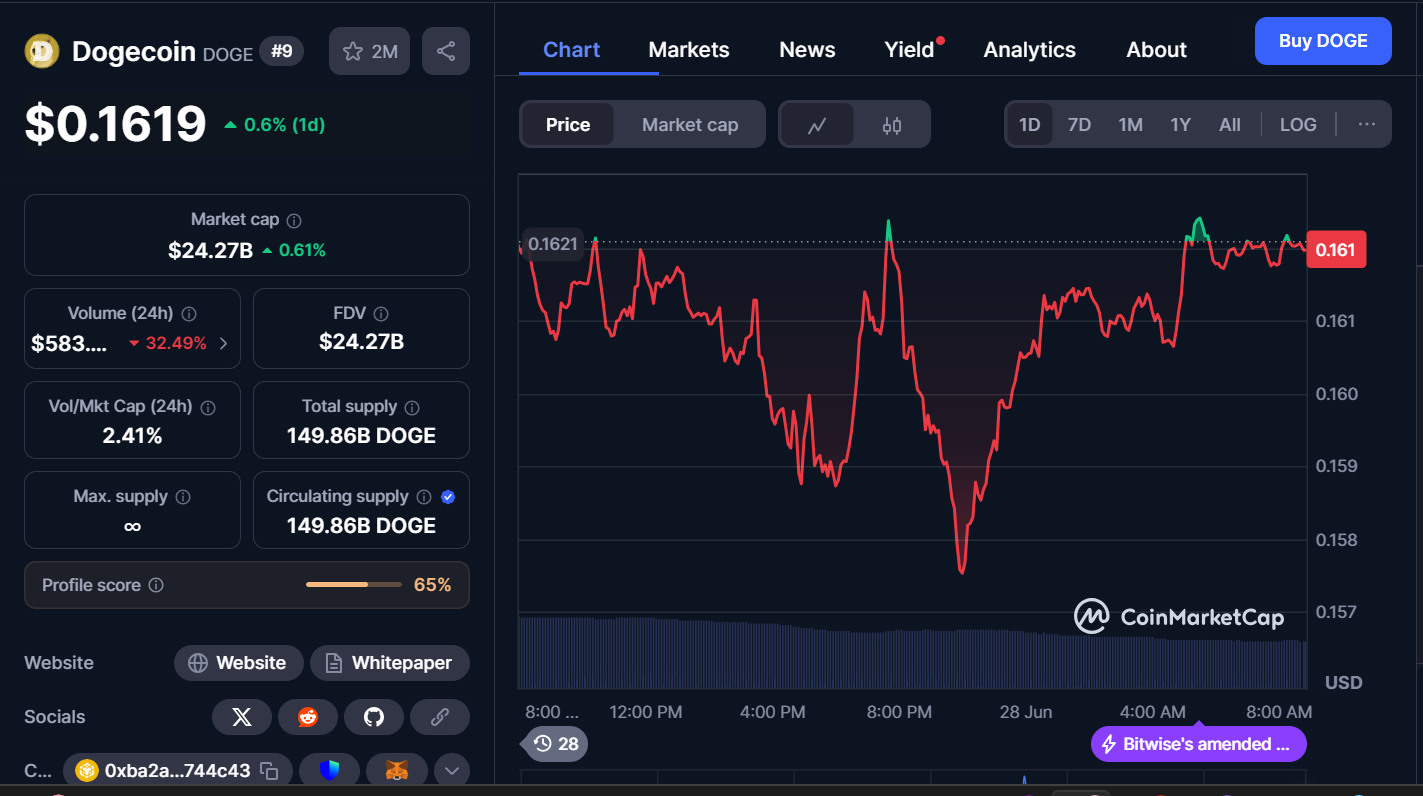Expand Volume (24h) details arrow
Viewport: 1423px width, 796px height.
click(223, 343)
